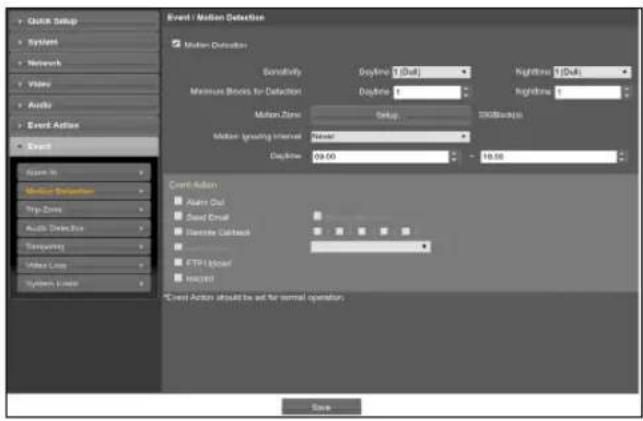
Task: Click the arrow on the Tampering row
Action: pos(141,247)
